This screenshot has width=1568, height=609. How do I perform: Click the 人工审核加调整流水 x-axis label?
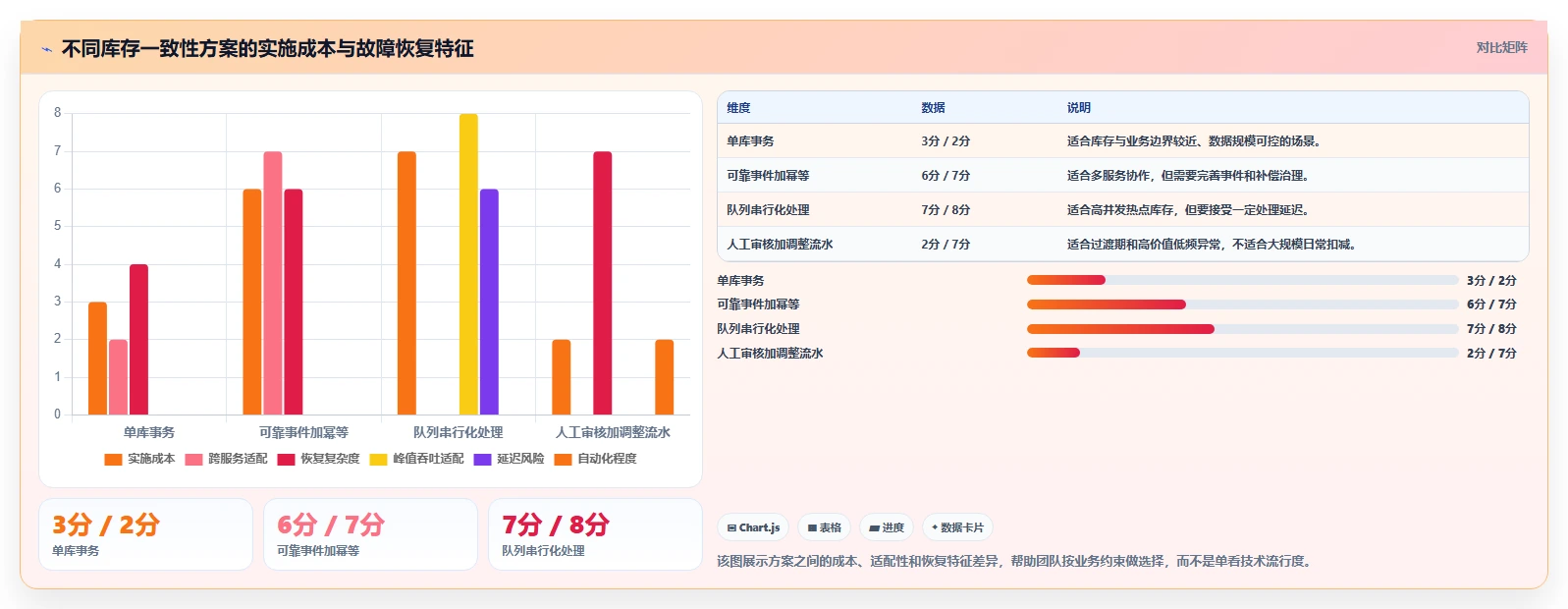click(x=613, y=432)
